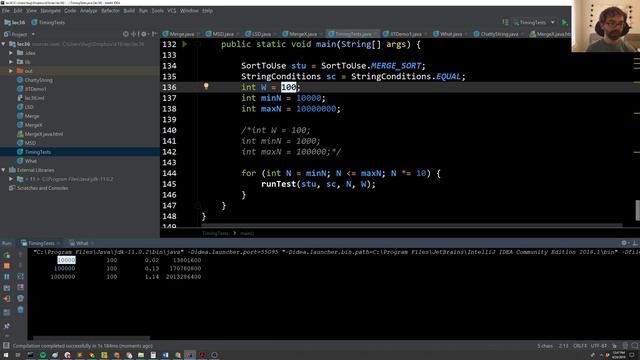Expand the JDK 11 library node
This screenshot has width=640, height=360.
point(11,179)
